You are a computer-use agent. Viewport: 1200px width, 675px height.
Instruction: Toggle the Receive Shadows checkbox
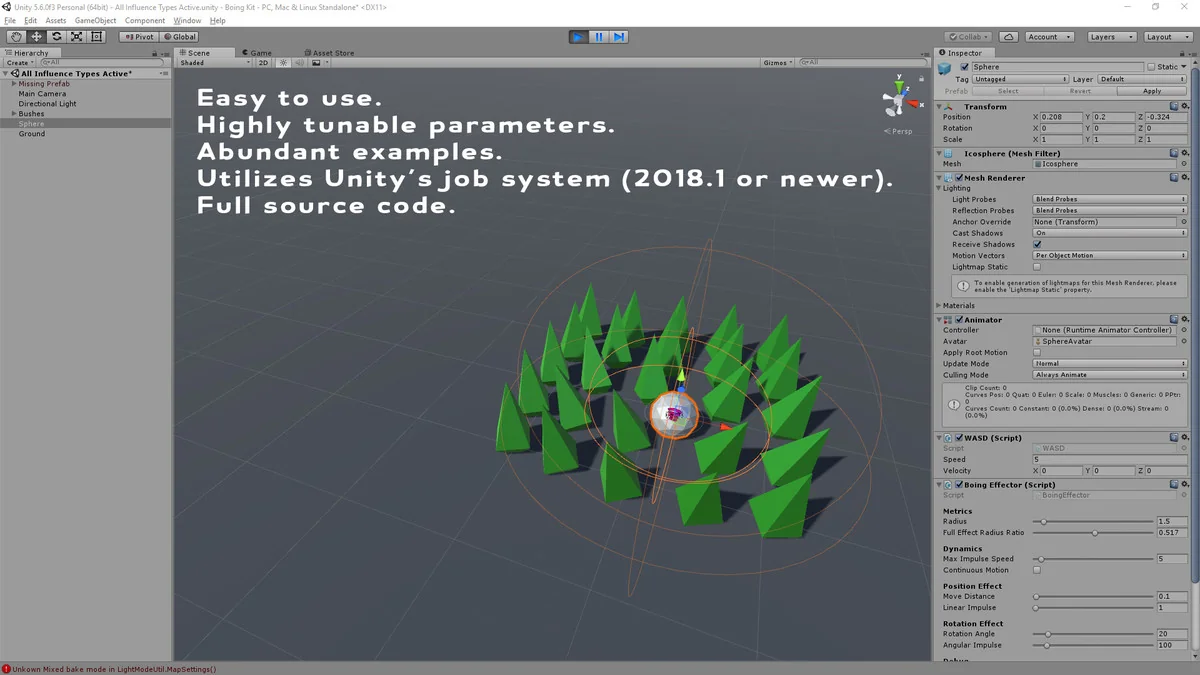pos(1037,244)
